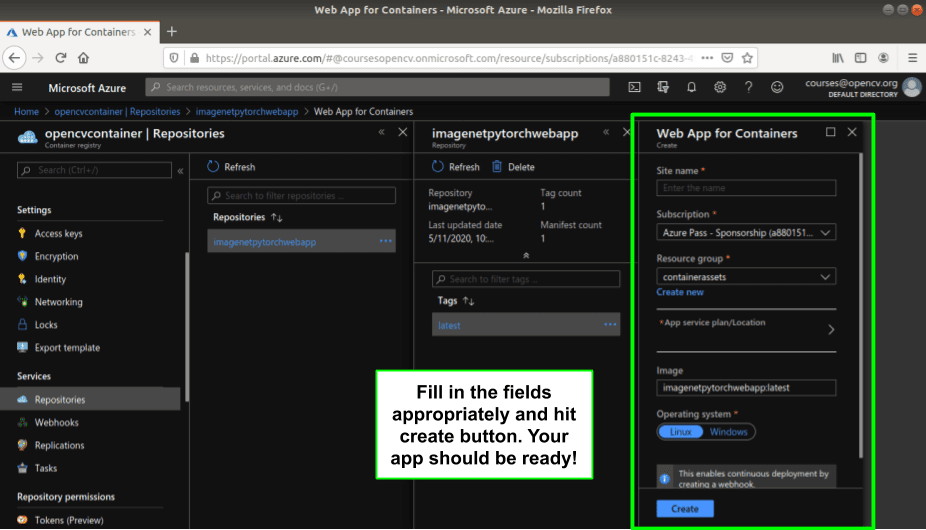Viewport: 926px width, 530px height.
Task: Click the left menu Search (Ctrl+/) box
Action: pyautogui.click(x=94, y=170)
